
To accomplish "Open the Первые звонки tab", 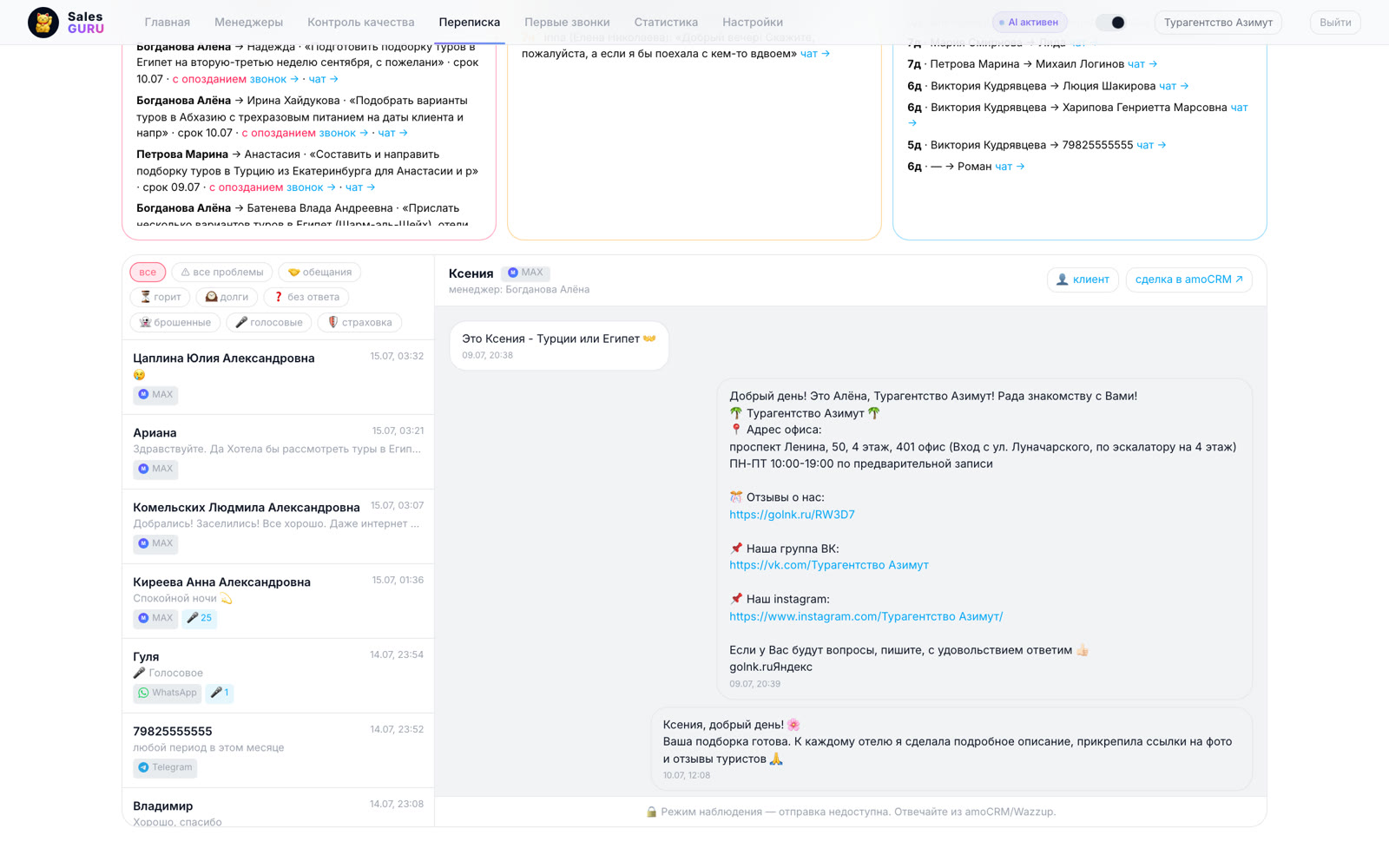I will [567, 23].
